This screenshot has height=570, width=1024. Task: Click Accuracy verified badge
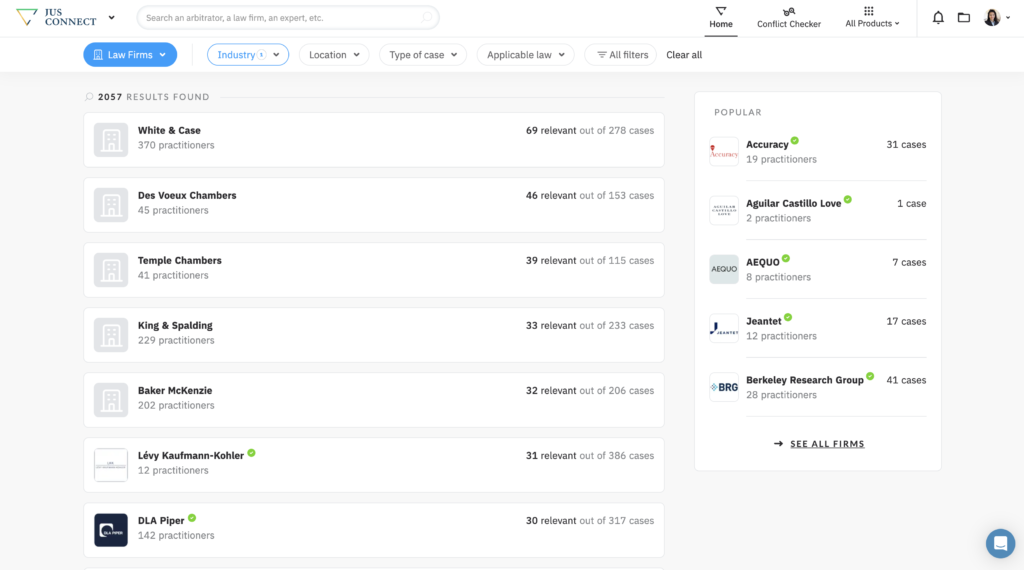click(x=795, y=140)
